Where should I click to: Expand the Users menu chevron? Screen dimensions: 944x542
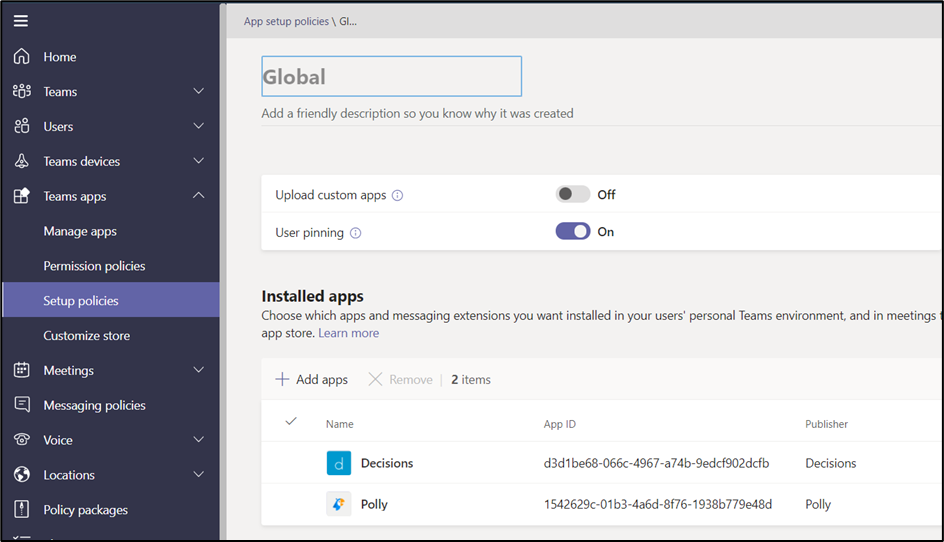click(199, 126)
